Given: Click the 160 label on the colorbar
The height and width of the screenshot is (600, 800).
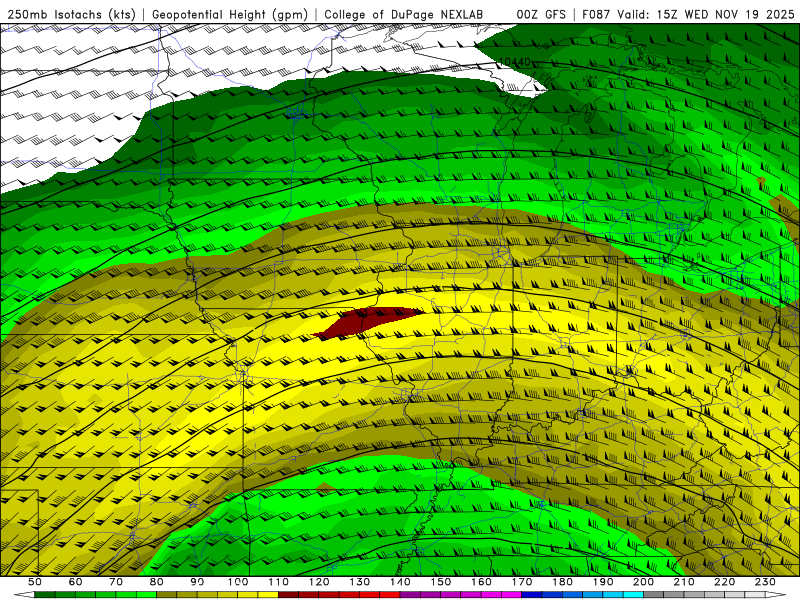Looking at the screenshot, I should (x=482, y=582).
